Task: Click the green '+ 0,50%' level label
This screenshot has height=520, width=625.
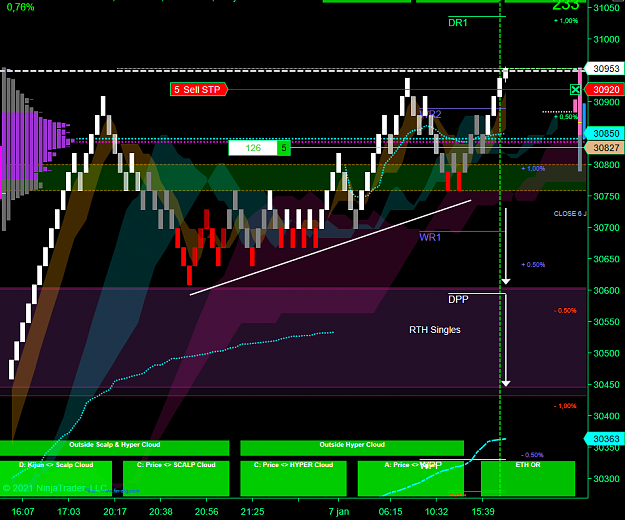Action: pos(566,117)
